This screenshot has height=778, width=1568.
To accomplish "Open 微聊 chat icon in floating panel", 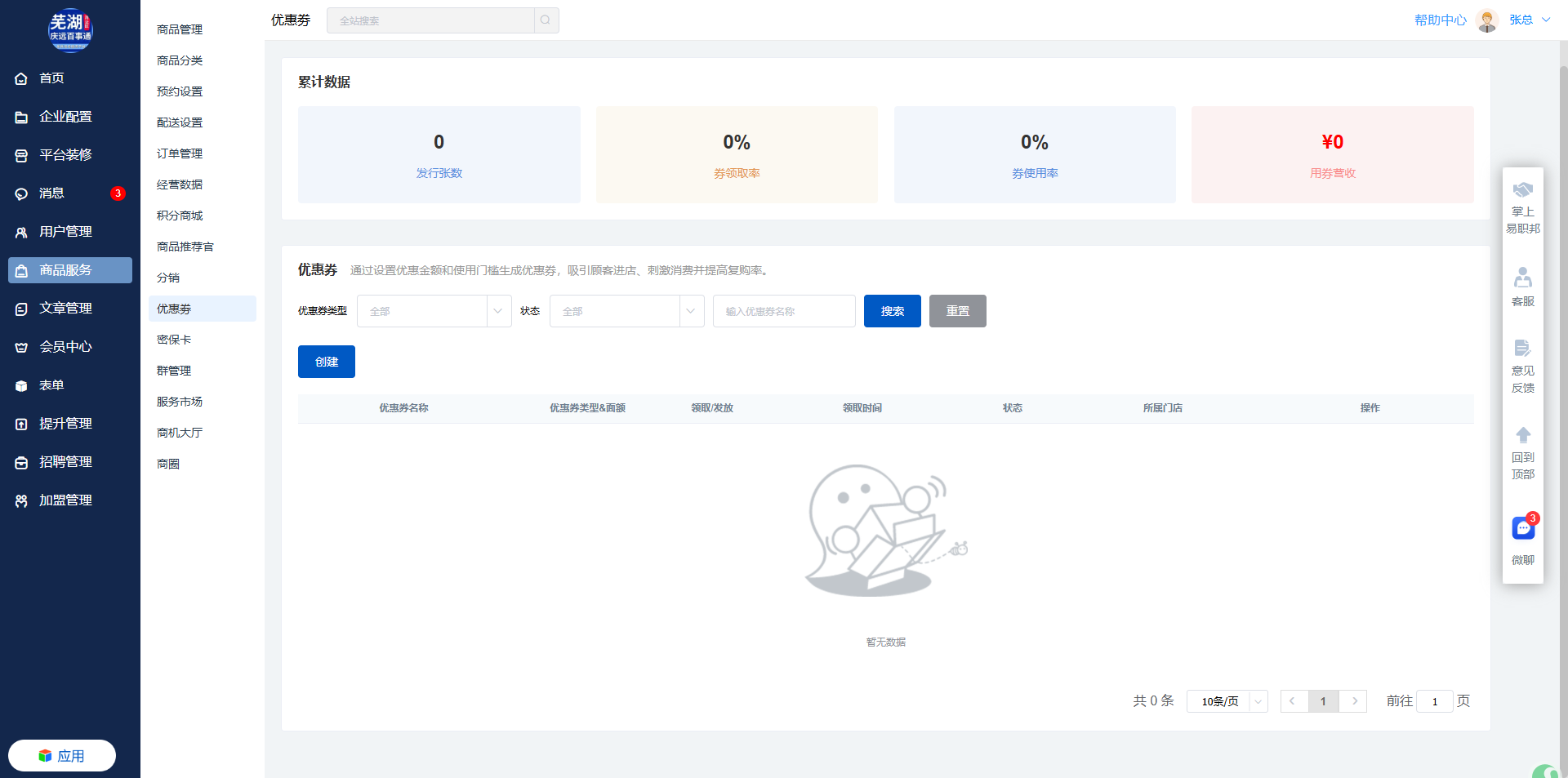I will click(x=1523, y=529).
